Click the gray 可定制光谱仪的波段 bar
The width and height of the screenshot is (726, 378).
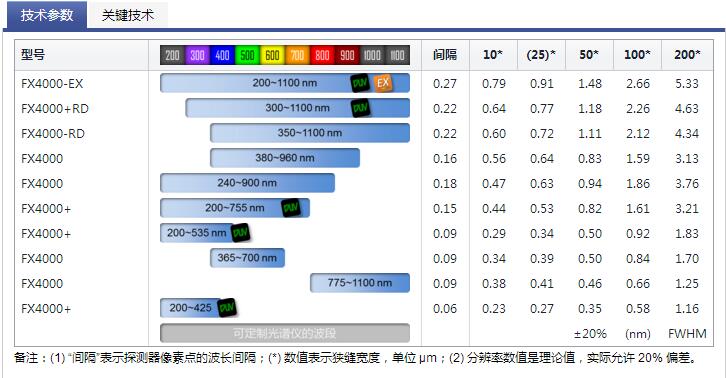click(x=285, y=333)
